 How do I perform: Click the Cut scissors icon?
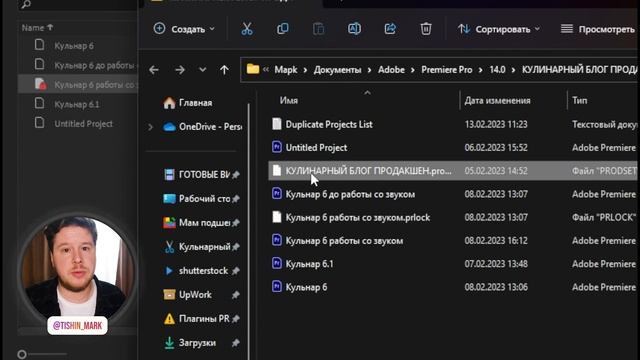tap(247, 29)
